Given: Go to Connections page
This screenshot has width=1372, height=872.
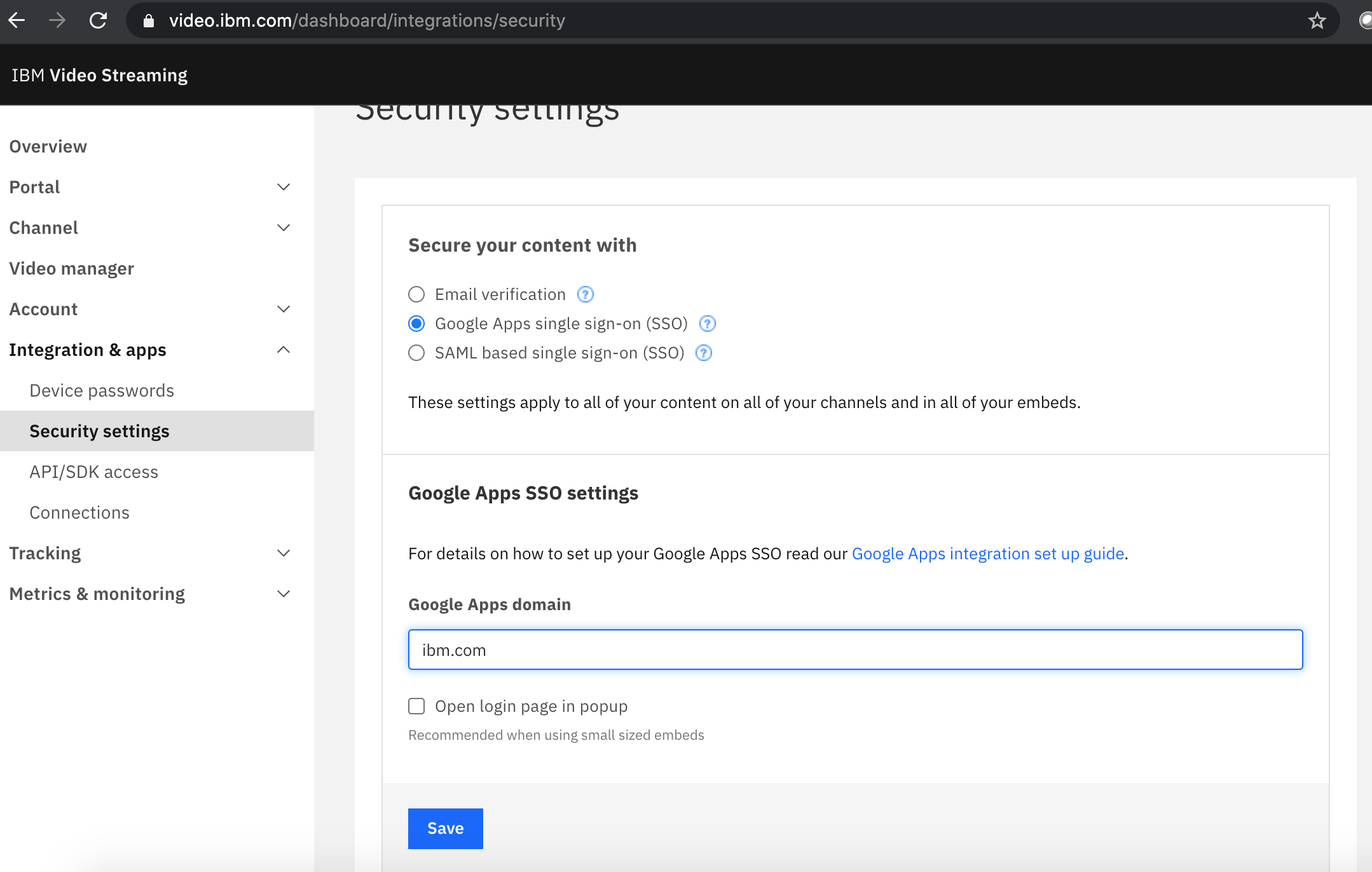Looking at the screenshot, I should [x=79, y=512].
